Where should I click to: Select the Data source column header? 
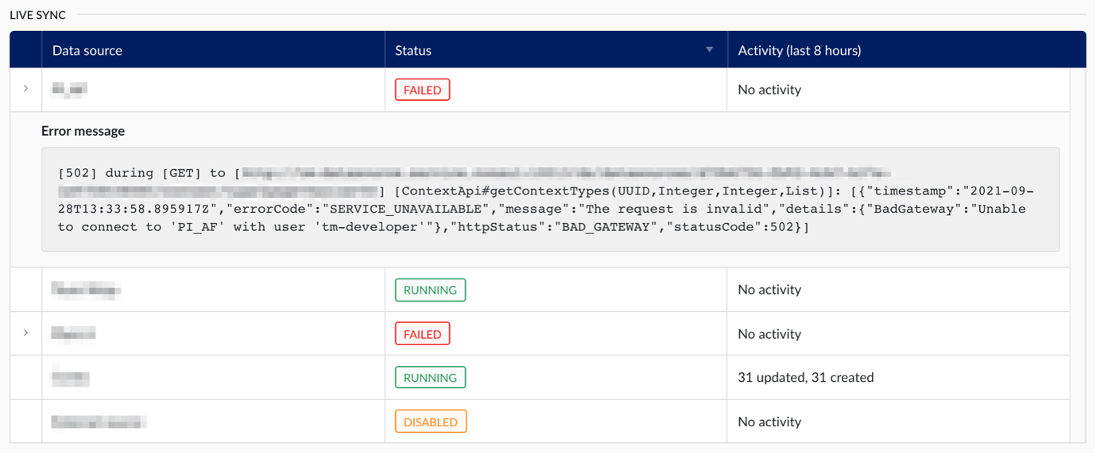(x=88, y=50)
